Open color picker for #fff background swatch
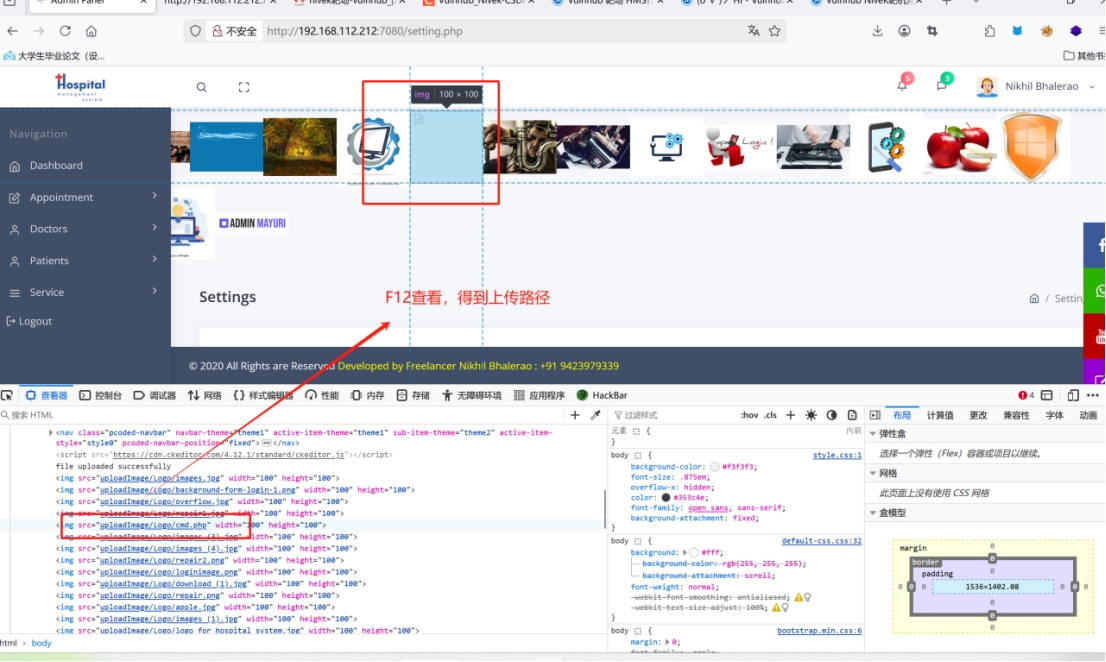Image resolution: width=1106 pixels, height=662 pixels. tap(694, 553)
